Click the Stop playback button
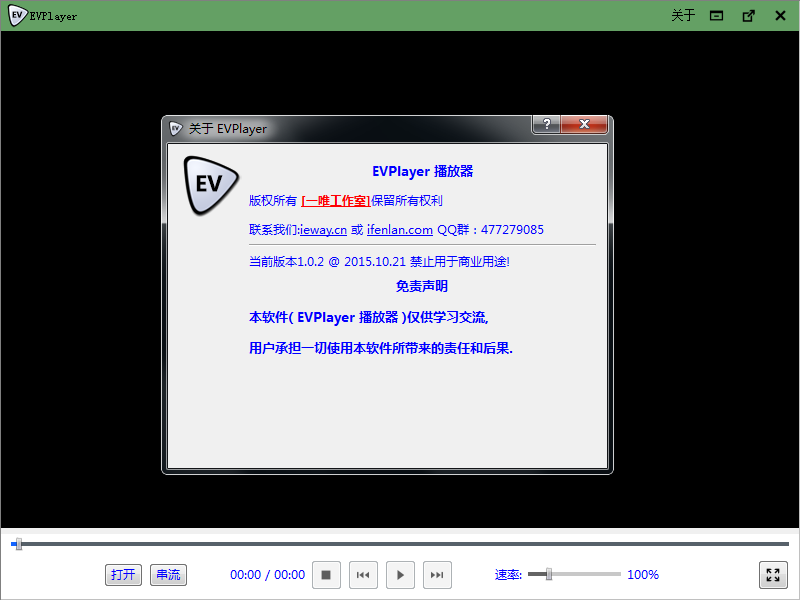Viewport: 800px width, 600px height. point(326,574)
